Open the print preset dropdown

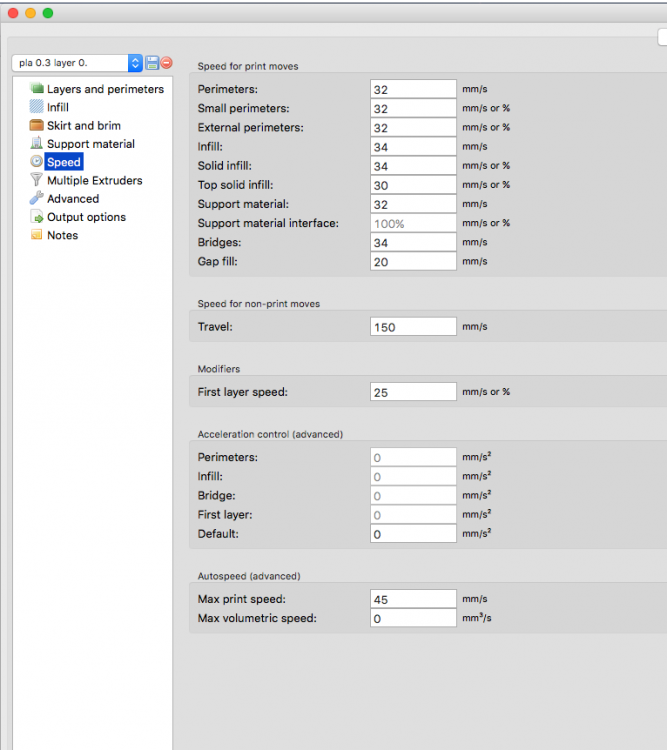pos(135,63)
